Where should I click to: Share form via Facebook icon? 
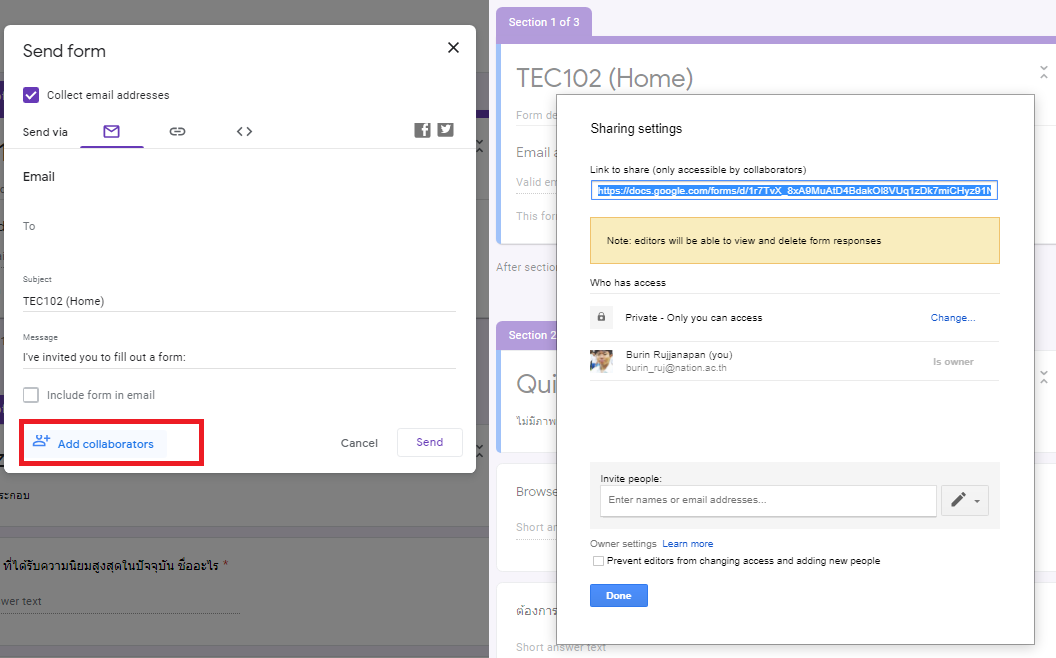point(423,130)
